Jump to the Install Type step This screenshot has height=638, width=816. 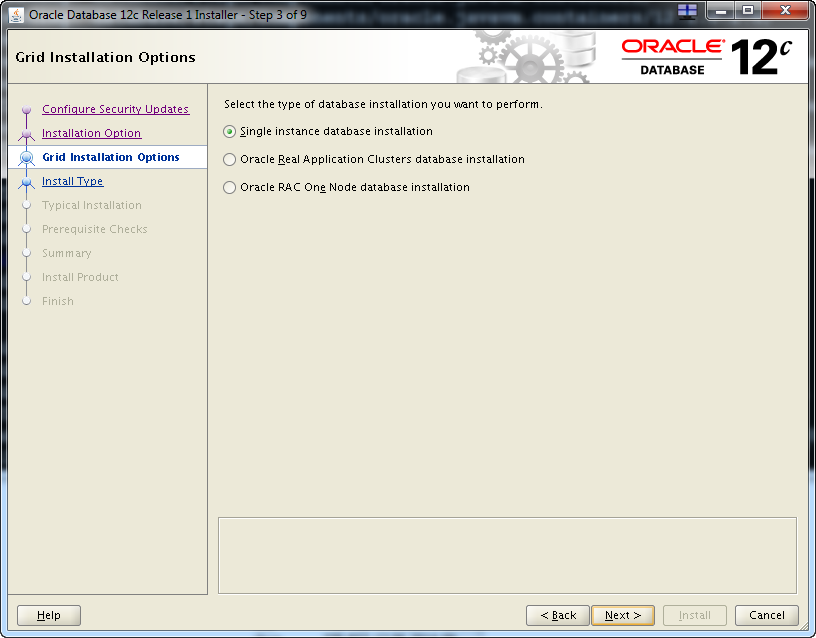pyautogui.click(x=73, y=181)
